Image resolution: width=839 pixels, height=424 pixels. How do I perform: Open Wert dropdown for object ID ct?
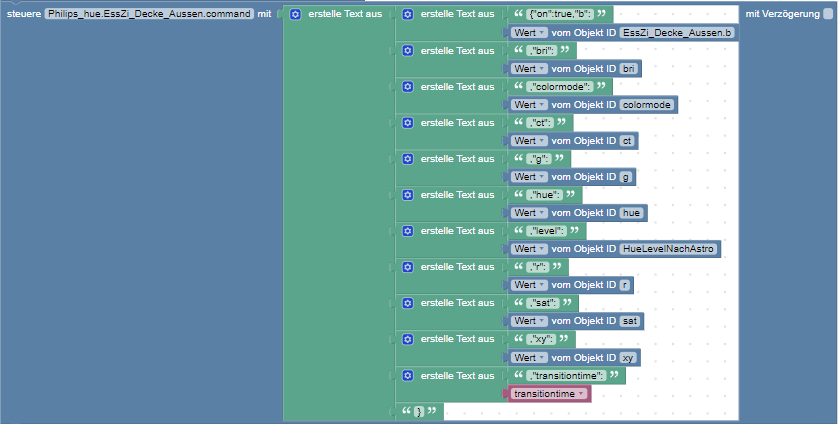pos(529,141)
